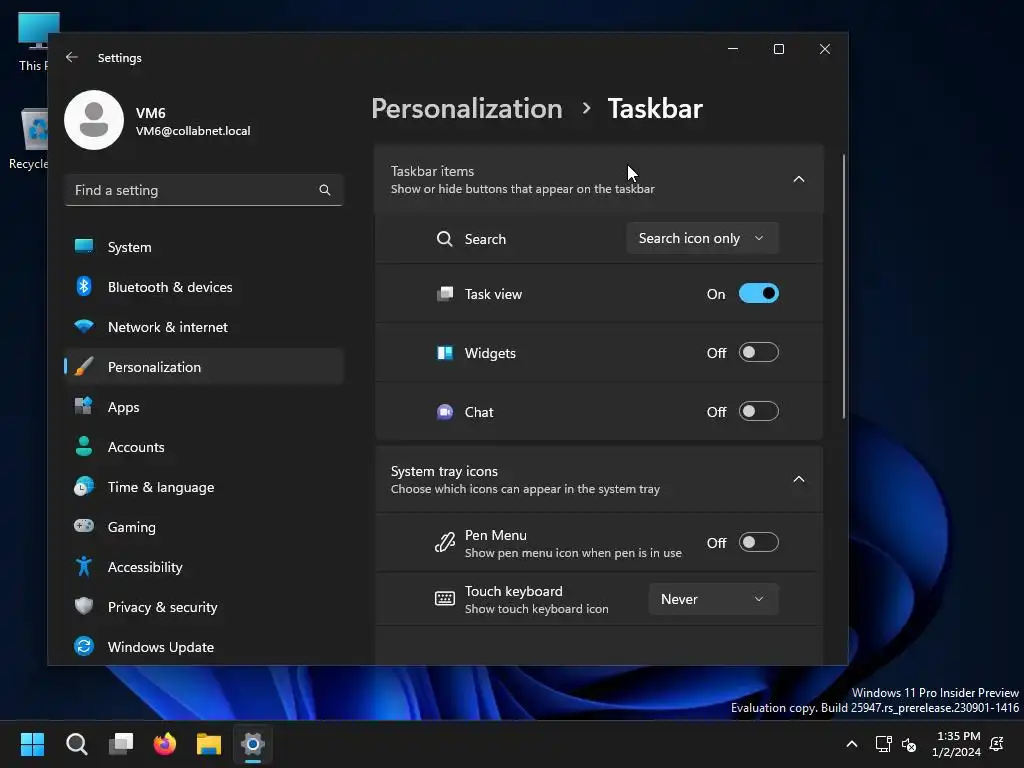Click the Chat icon in settings row

click(445, 412)
